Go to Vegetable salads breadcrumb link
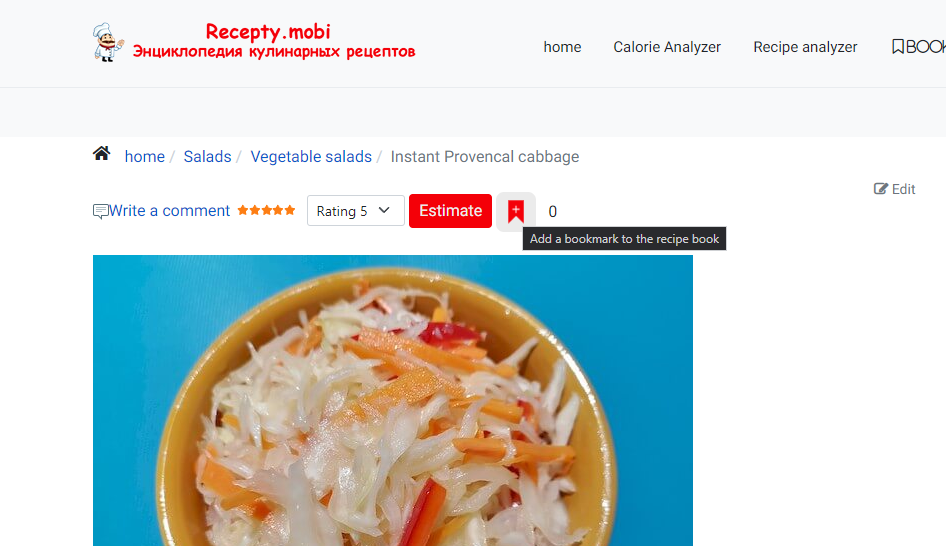The height and width of the screenshot is (546, 946). click(x=311, y=156)
